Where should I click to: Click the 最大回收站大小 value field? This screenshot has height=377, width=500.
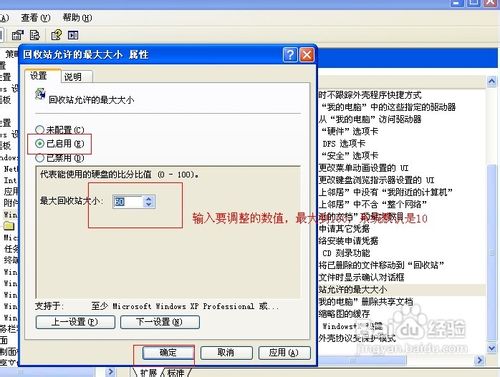pyautogui.click(x=128, y=202)
